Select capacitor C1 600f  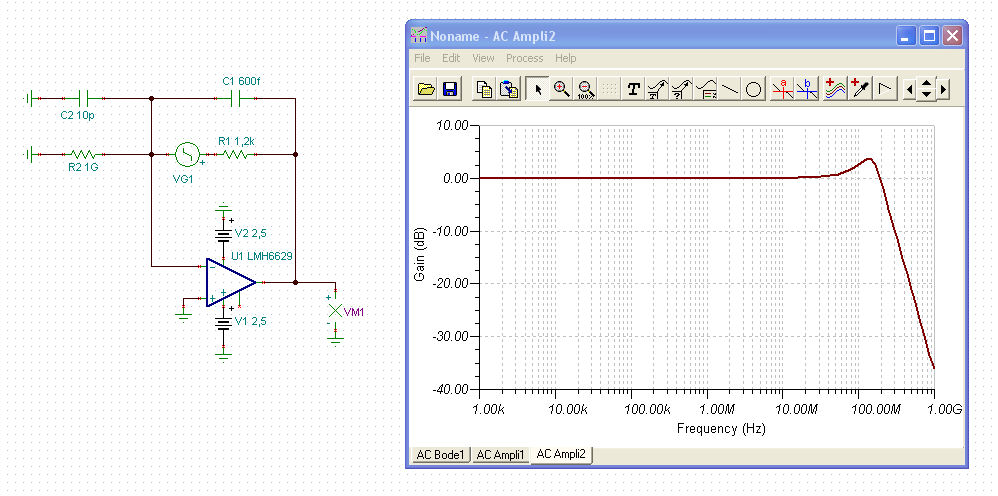pos(235,98)
